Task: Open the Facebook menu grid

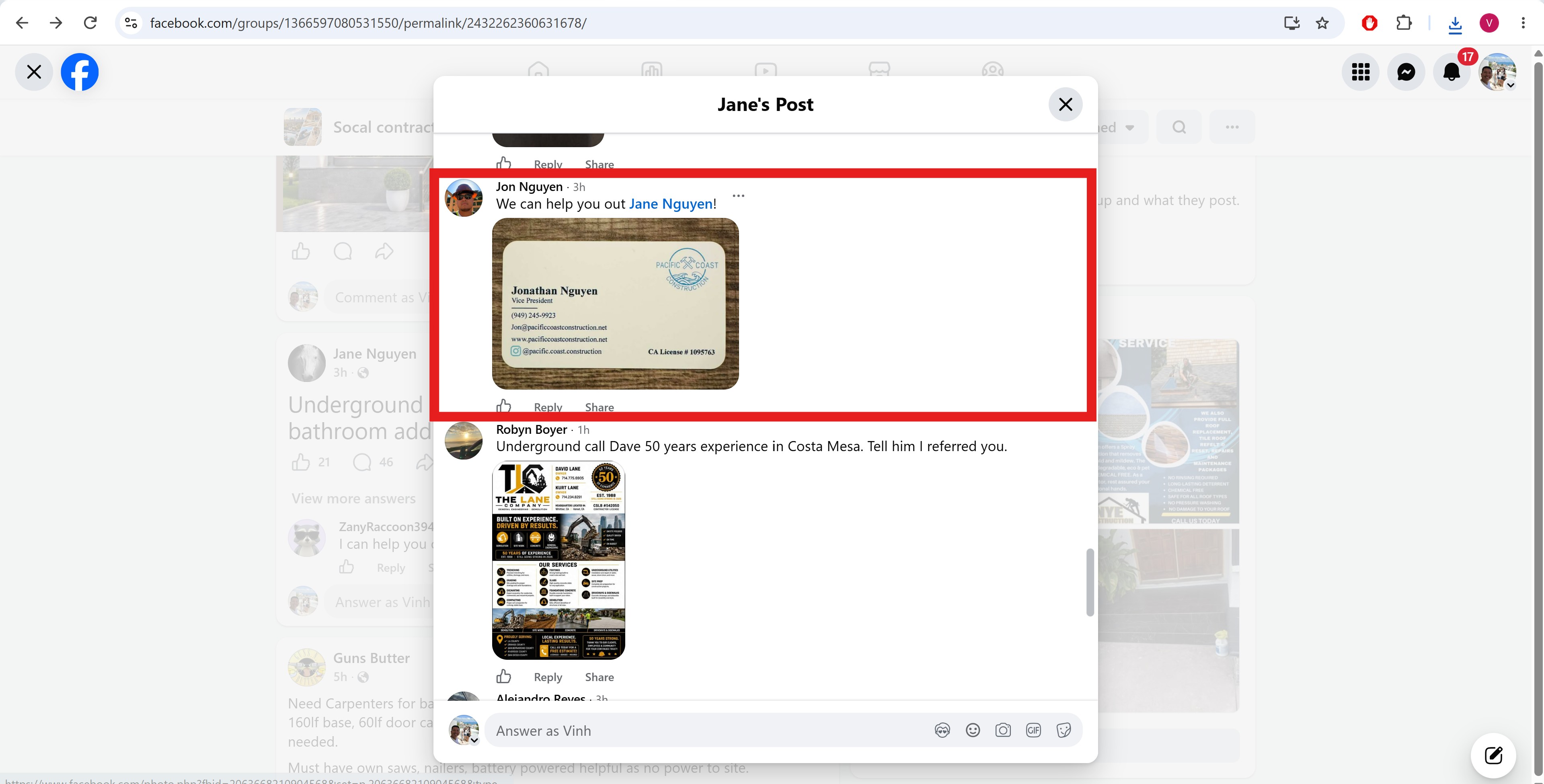Action: pos(1361,72)
